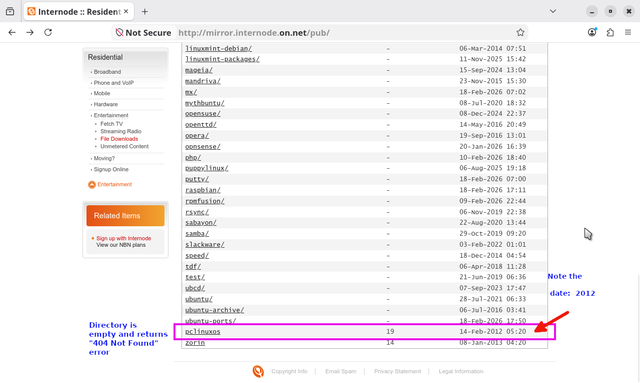Screen dimensions: 640x383
Task: Click Sign up with Internode link
Action: 124,238
